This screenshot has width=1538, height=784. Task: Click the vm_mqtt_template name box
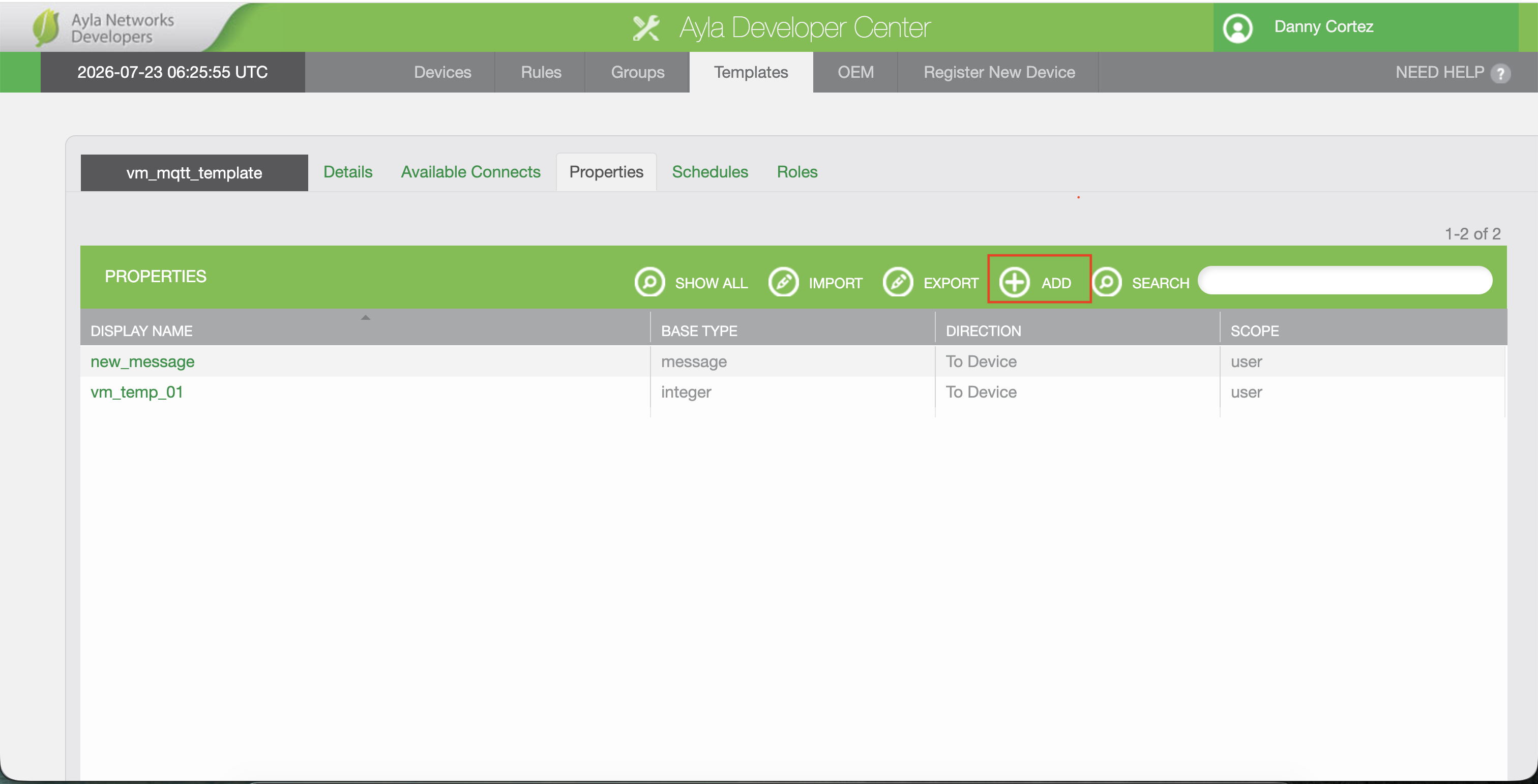pyautogui.click(x=194, y=172)
